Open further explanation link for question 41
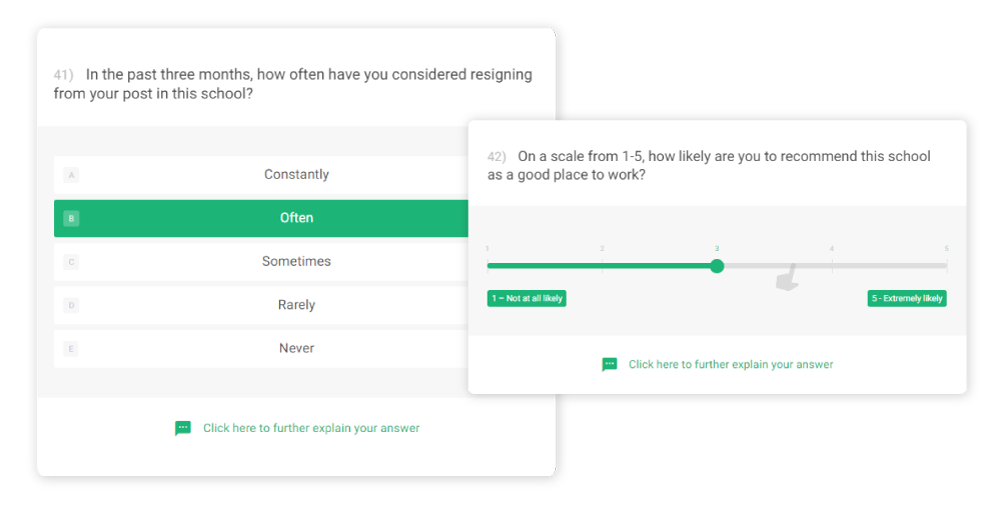Screen dimensions: 1000x505 coord(311,428)
